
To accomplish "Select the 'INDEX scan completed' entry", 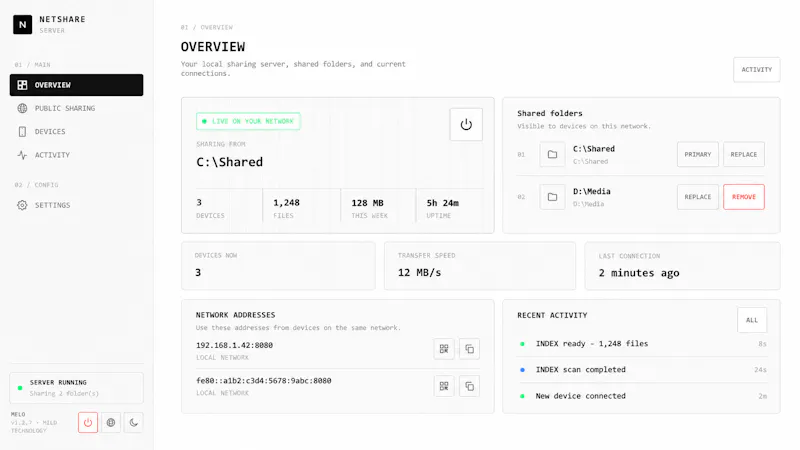I will (642, 369).
